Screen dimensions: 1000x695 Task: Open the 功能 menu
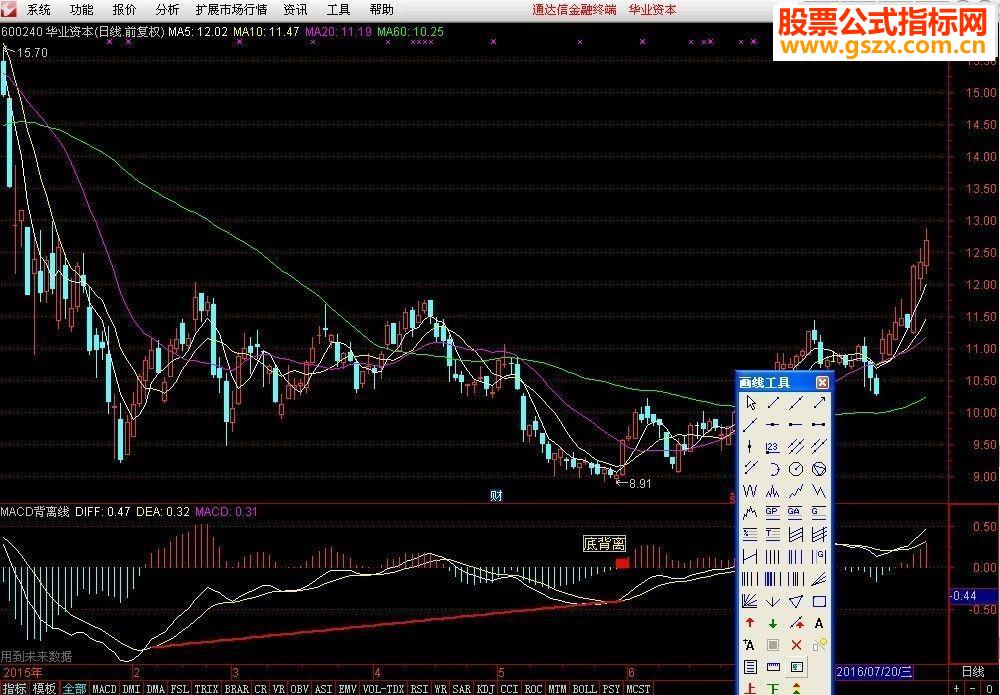click(81, 10)
